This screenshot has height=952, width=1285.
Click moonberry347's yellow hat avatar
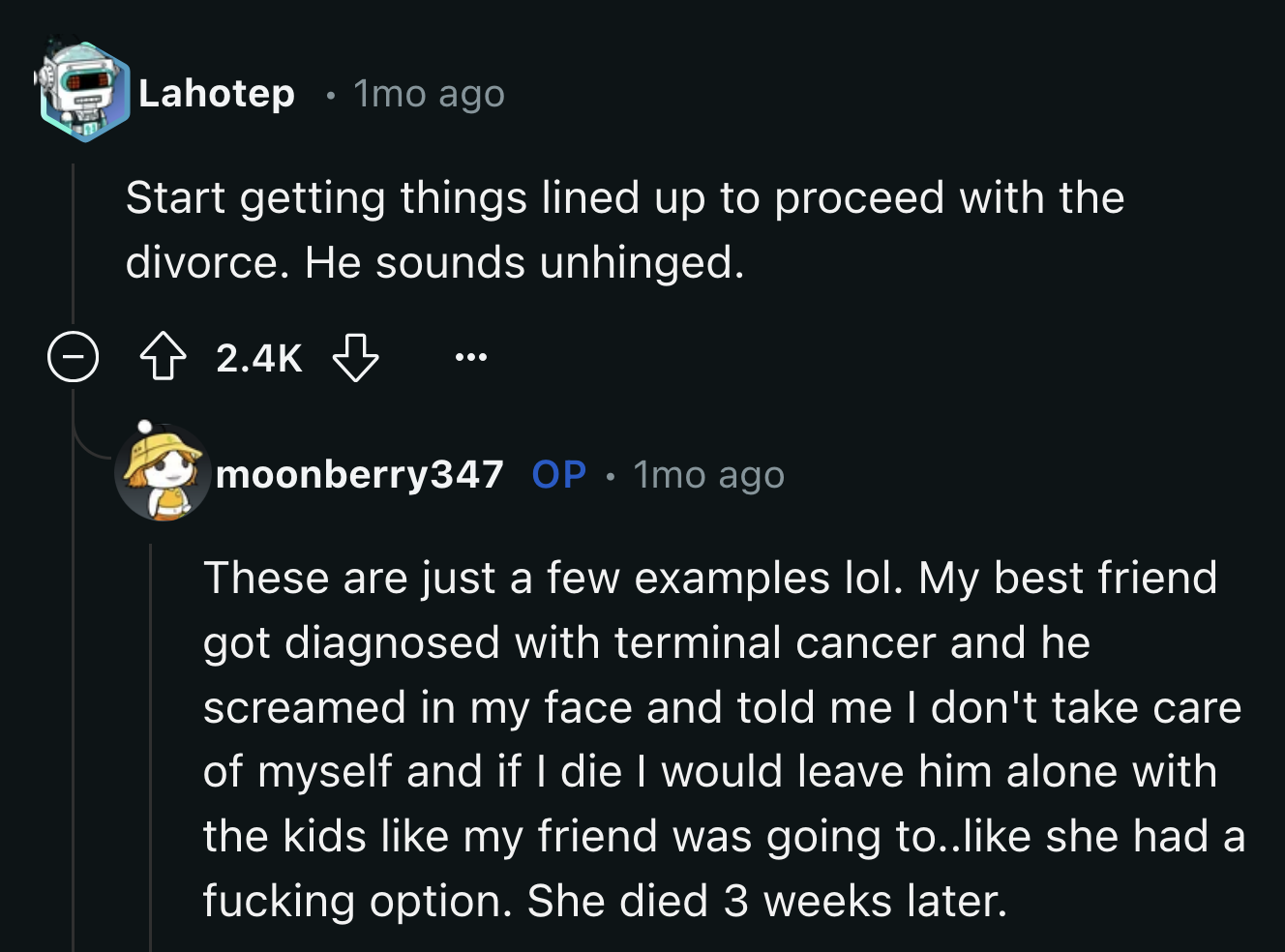(x=163, y=474)
